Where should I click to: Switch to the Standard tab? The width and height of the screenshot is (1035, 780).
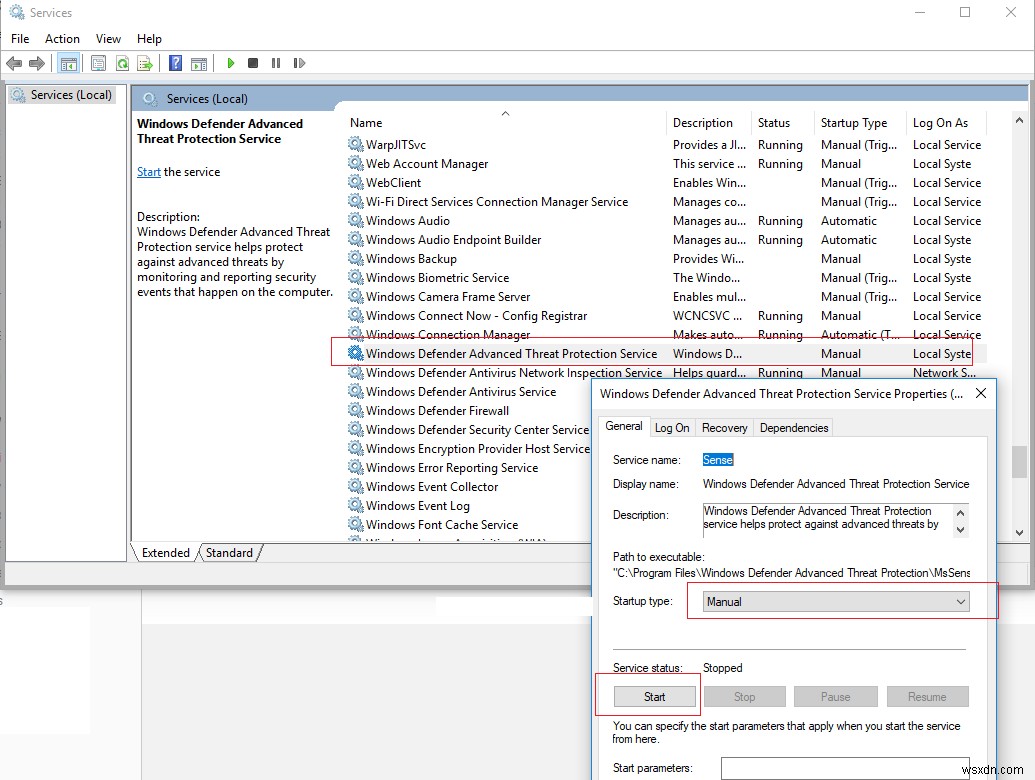click(229, 552)
